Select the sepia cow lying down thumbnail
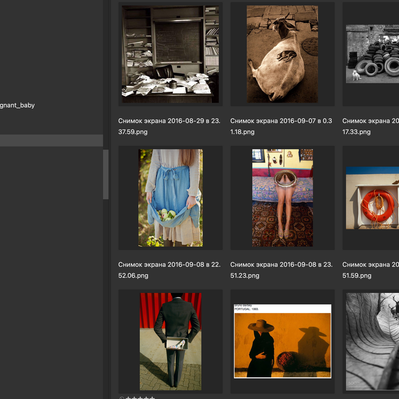 pyautogui.click(x=282, y=54)
